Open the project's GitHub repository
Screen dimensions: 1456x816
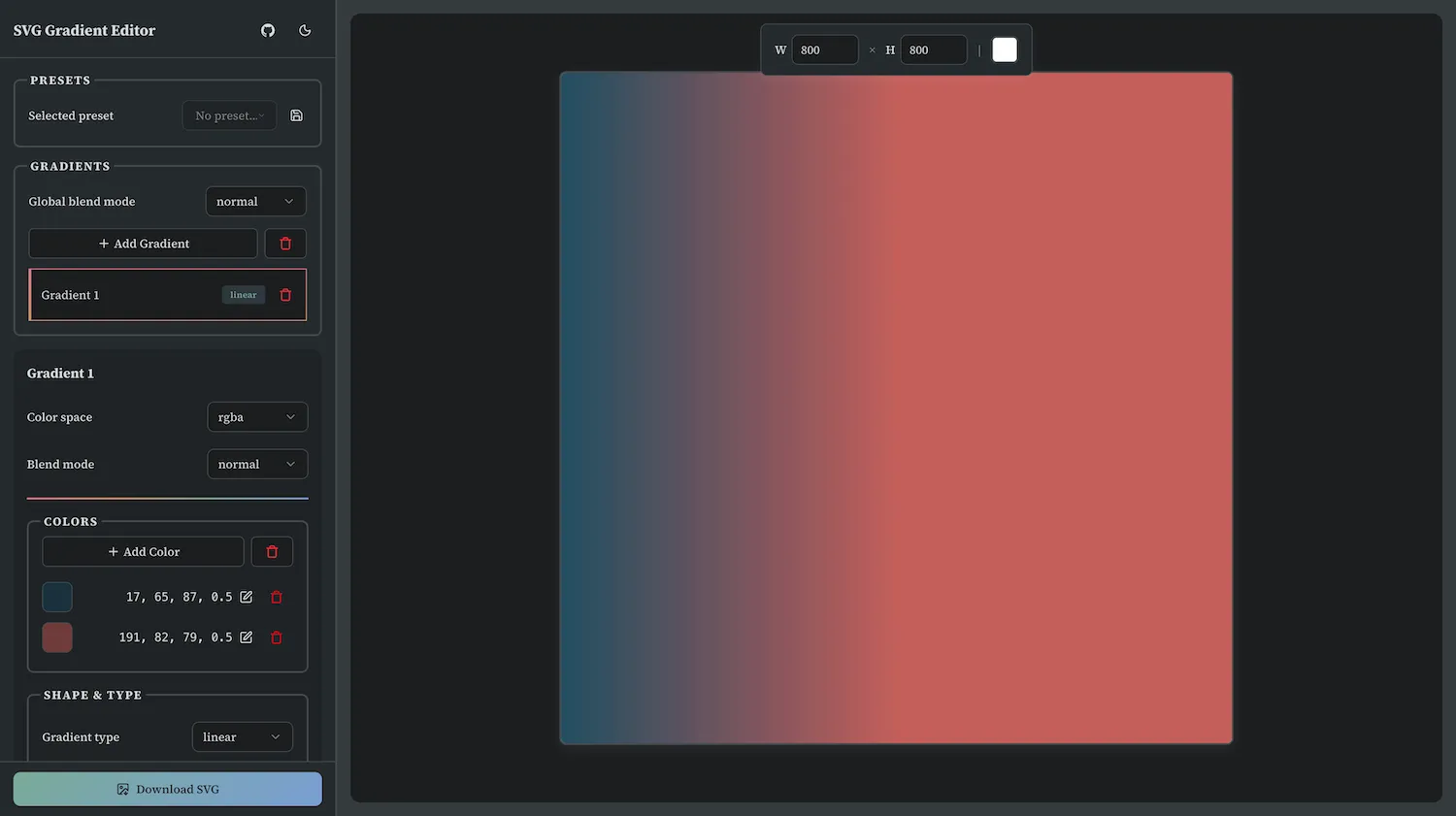[268, 30]
